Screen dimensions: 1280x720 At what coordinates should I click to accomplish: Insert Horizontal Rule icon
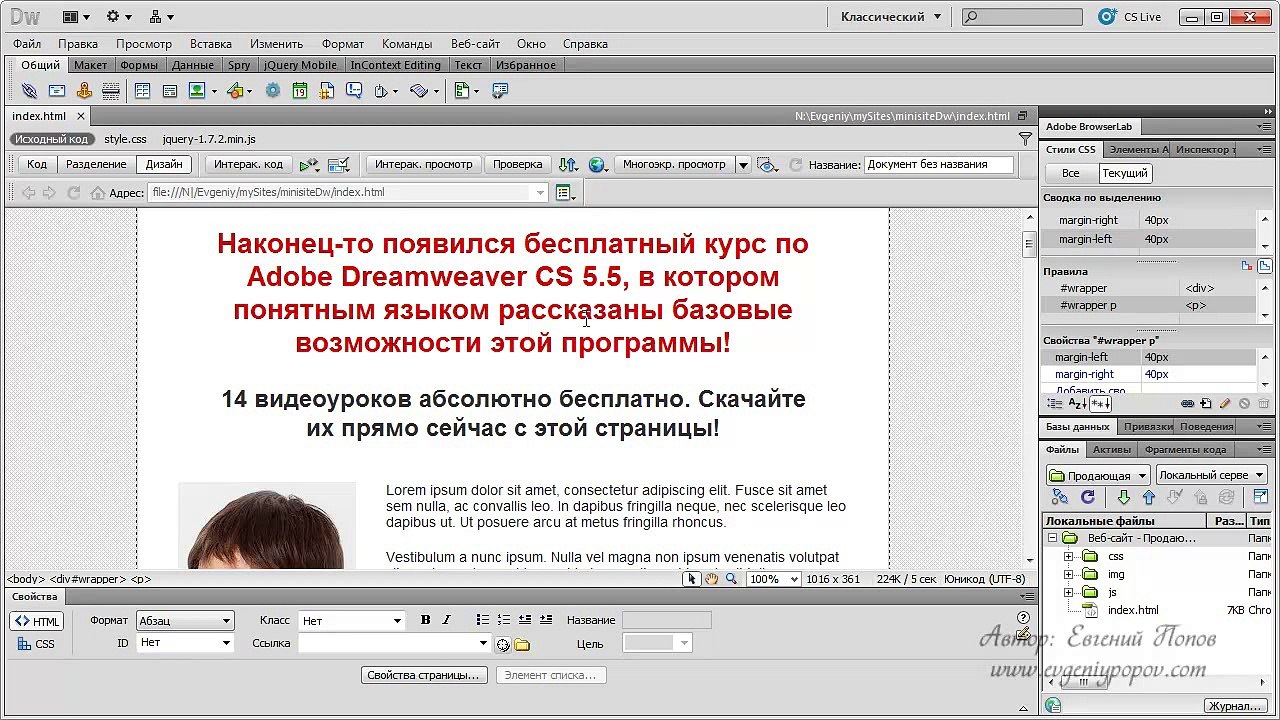click(x=111, y=91)
